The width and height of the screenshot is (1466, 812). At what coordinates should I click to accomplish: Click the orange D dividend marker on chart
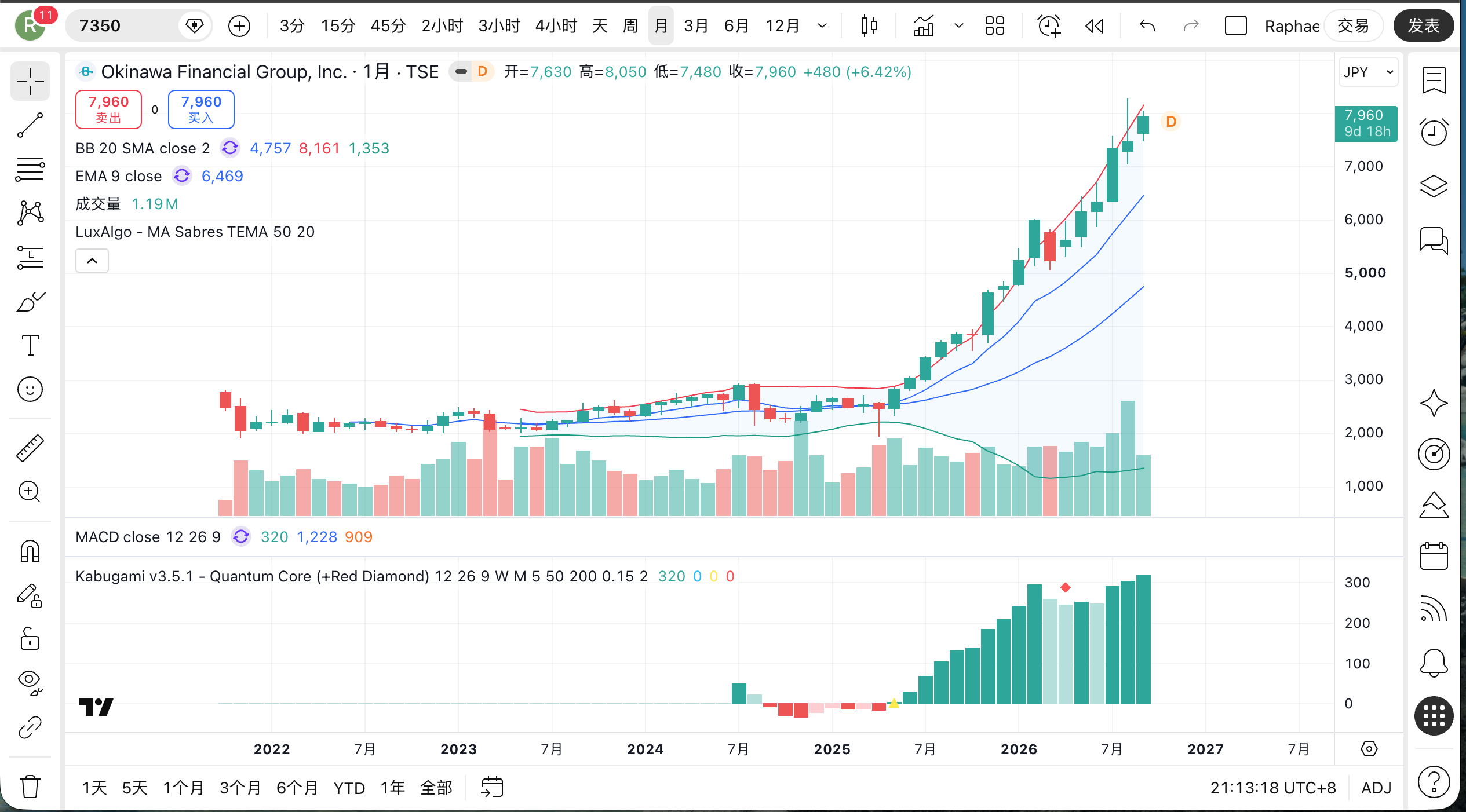click(x=1170, y=122)
